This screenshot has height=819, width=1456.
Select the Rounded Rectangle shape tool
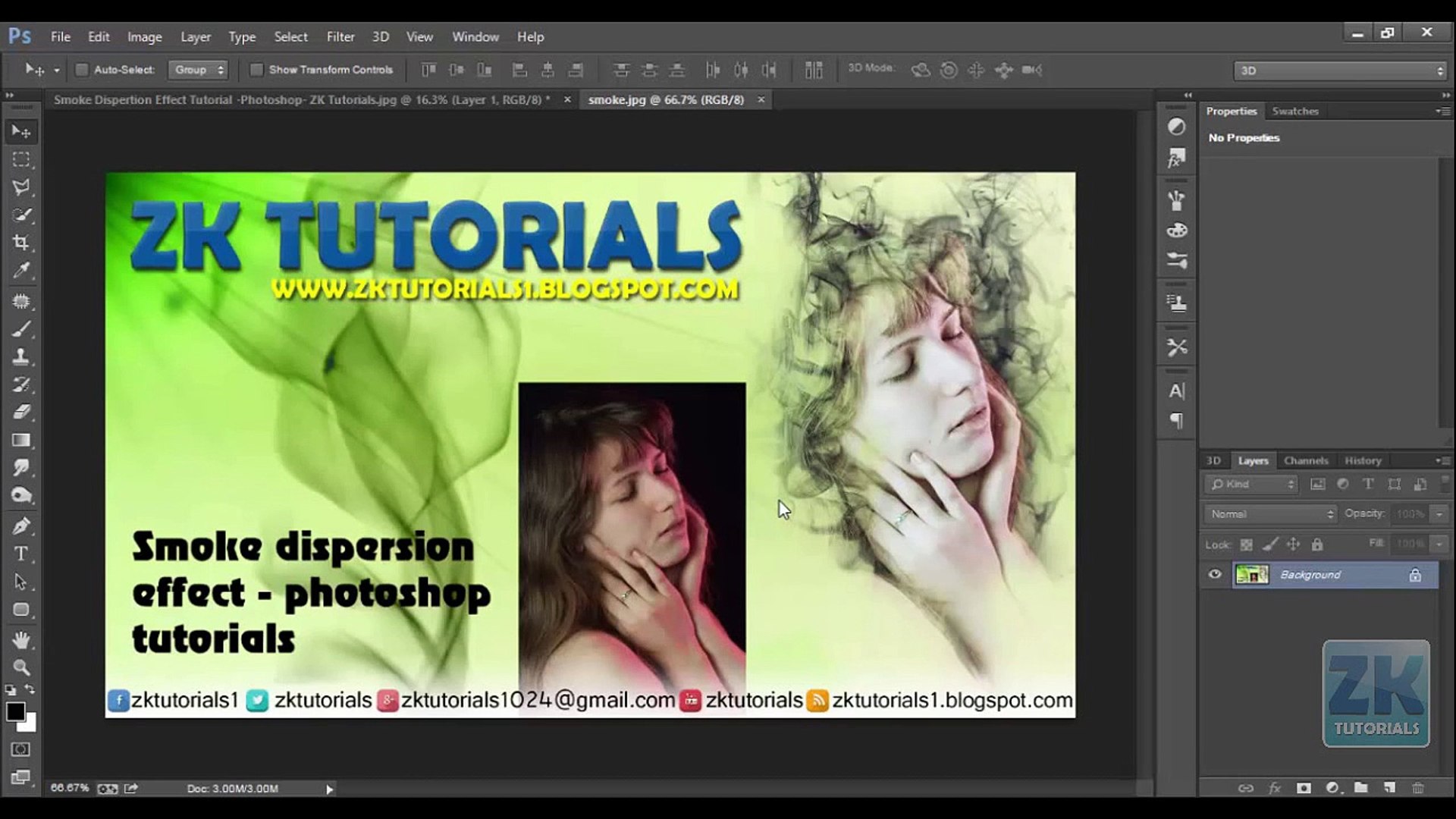(21, 610)
